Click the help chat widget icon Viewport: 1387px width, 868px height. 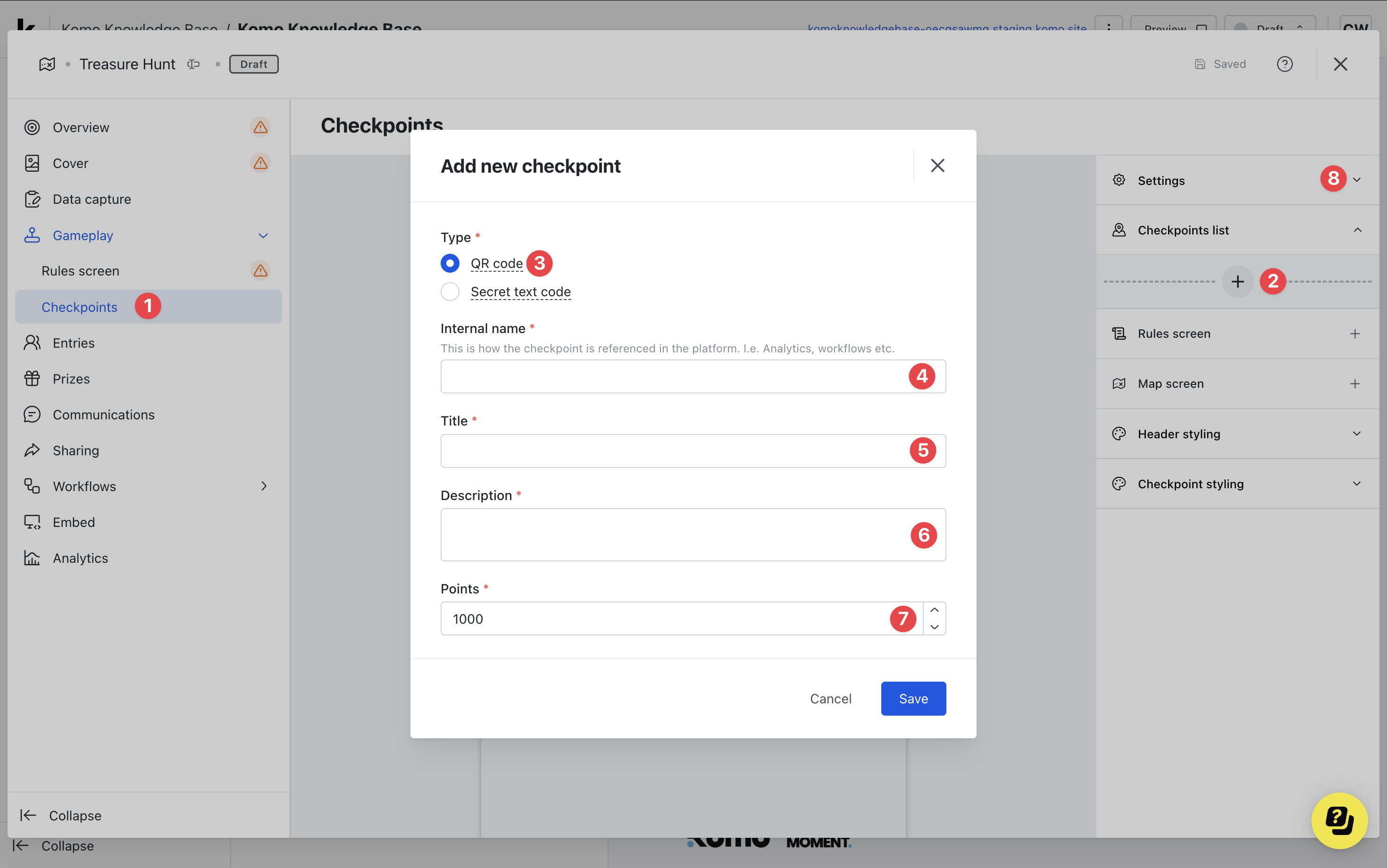1339,820
